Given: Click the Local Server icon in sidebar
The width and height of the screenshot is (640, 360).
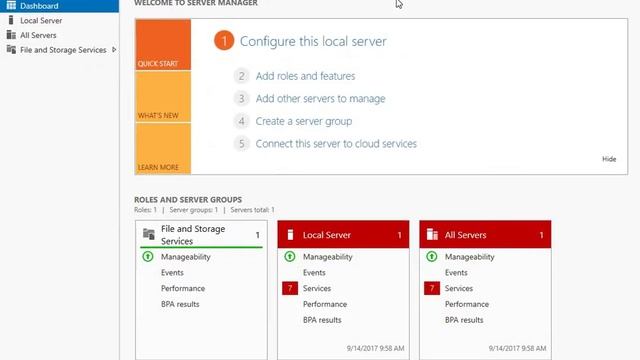Looking at the screenshot, I should pos(11,20).
